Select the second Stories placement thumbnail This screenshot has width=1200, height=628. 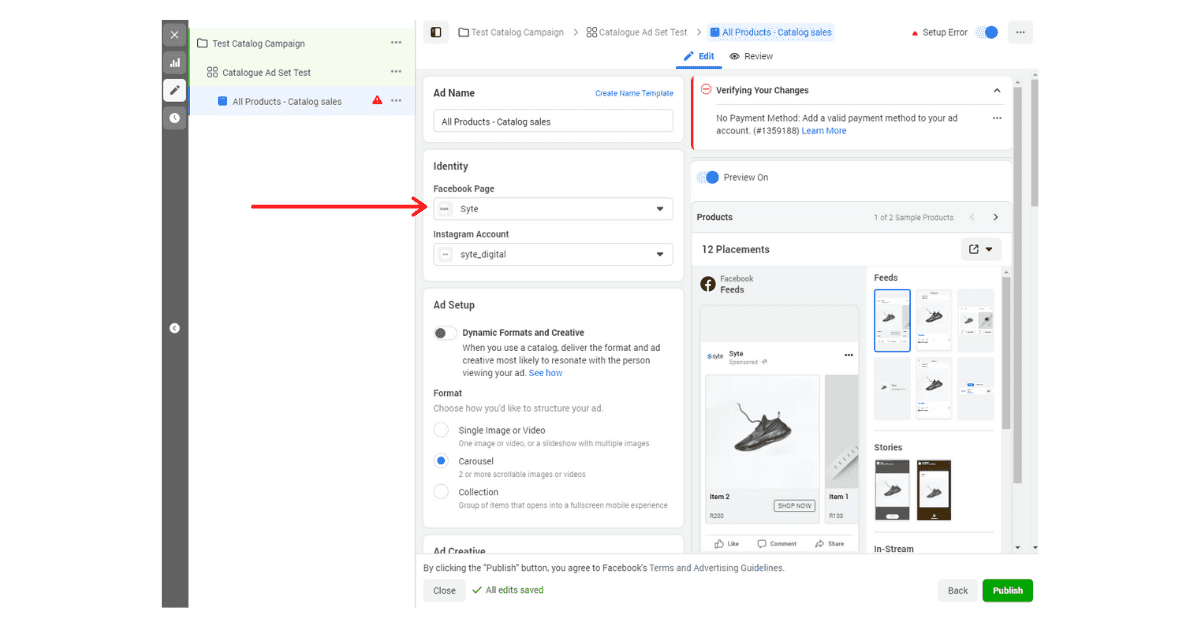(933, 490)
